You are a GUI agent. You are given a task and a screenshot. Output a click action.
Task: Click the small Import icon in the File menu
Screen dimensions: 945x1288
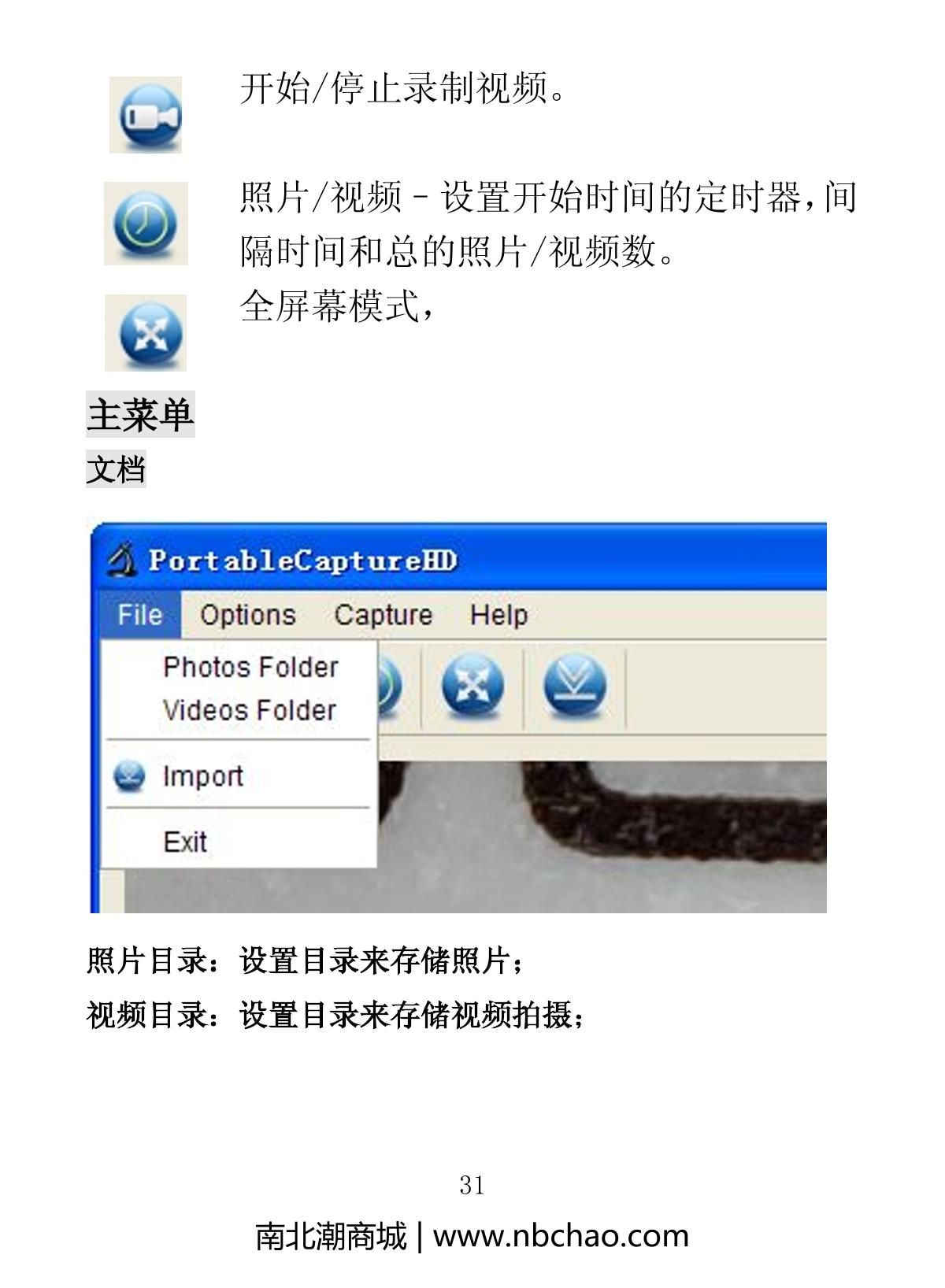coord(128,776)
